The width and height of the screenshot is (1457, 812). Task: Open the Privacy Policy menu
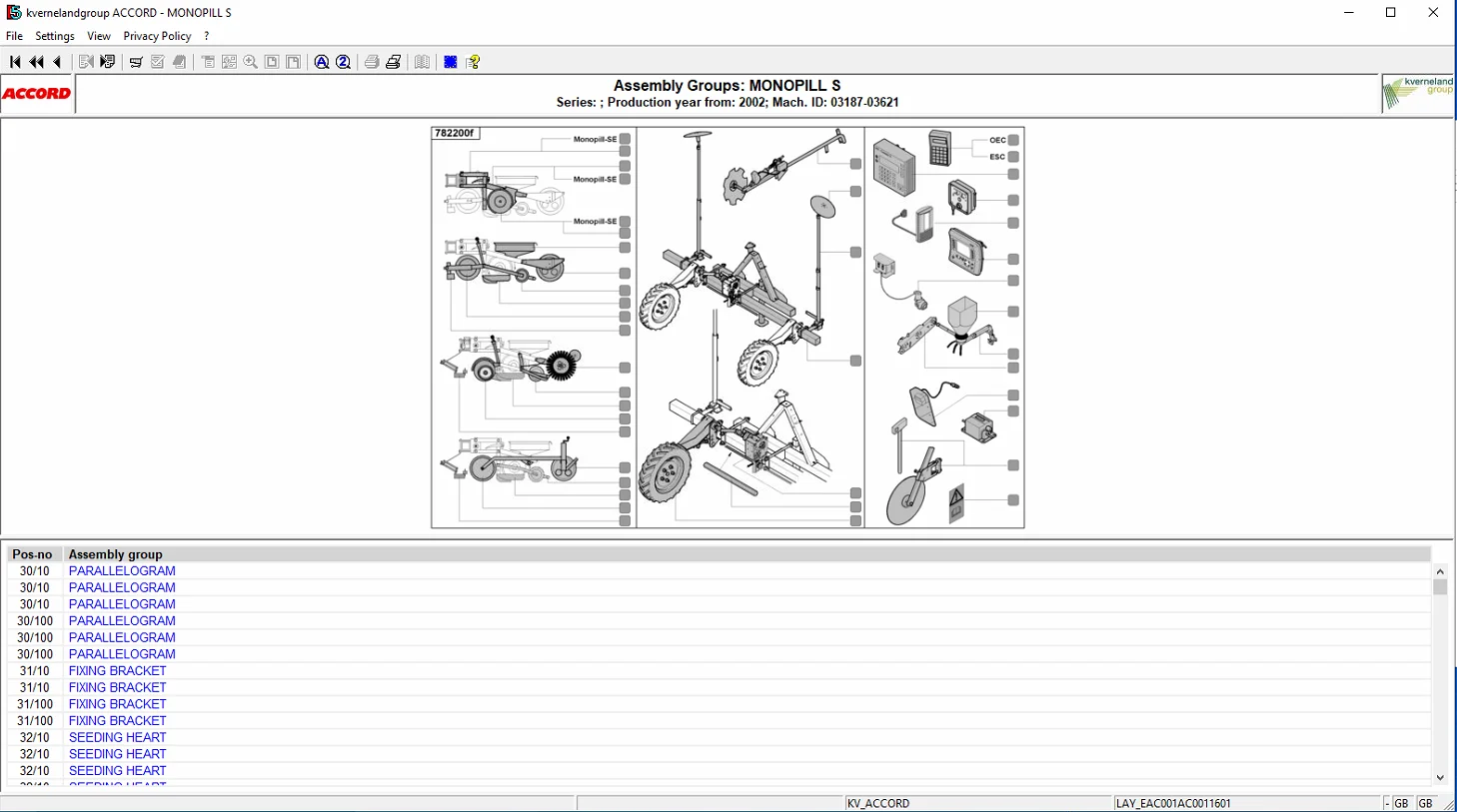(157, 36)
